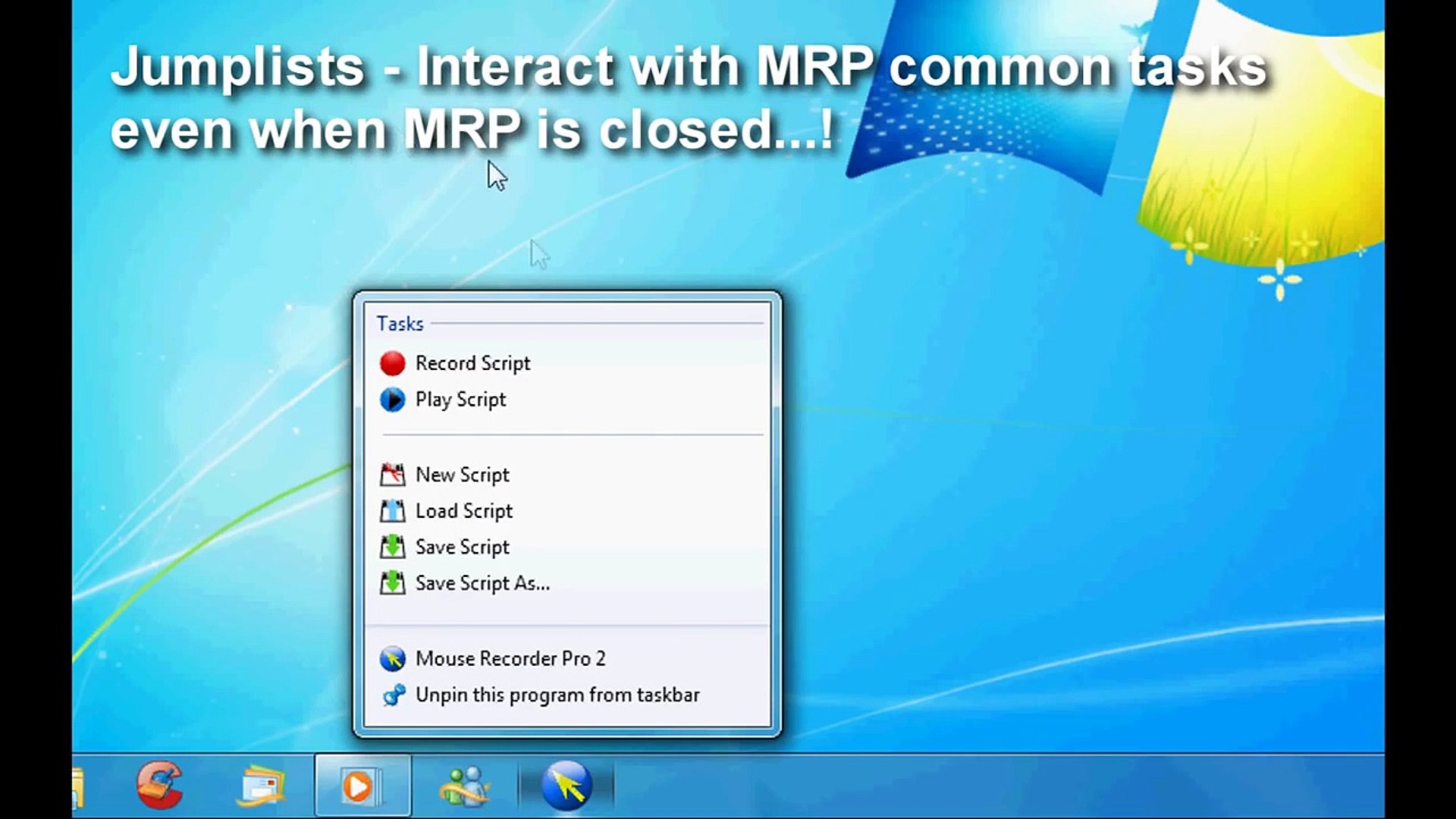Choose Load Script menu entry
The height and width of the screenshot is (819, 1456).
pos(566,511)
